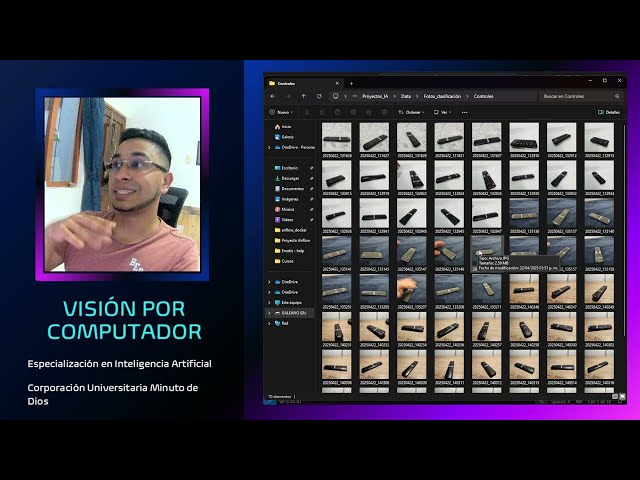The height and width of the screenshot is (480, 640).
Task: Open Vídeos quick access folder
Action: [284, 220]
